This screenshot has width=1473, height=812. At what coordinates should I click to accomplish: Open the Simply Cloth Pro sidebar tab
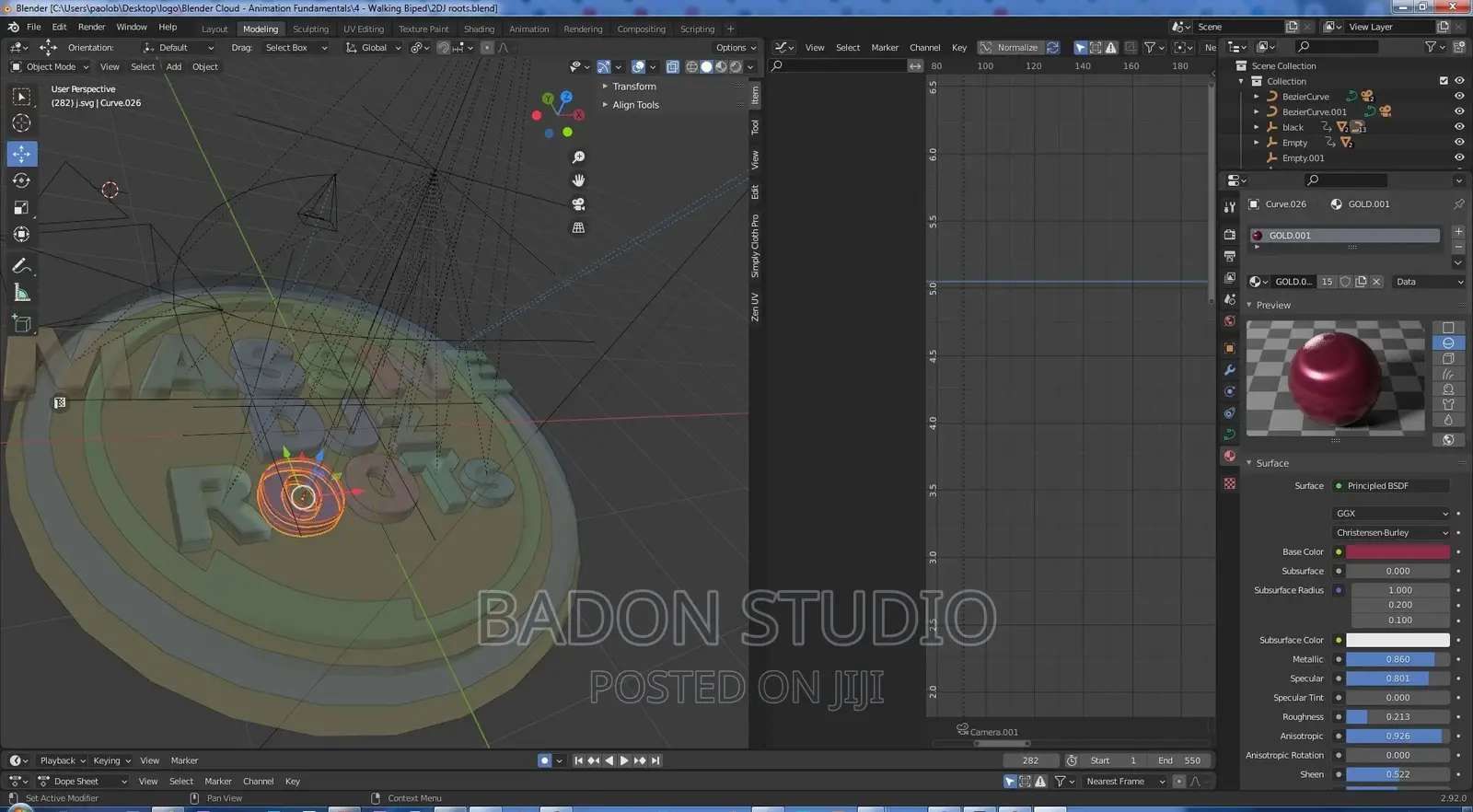755,246
